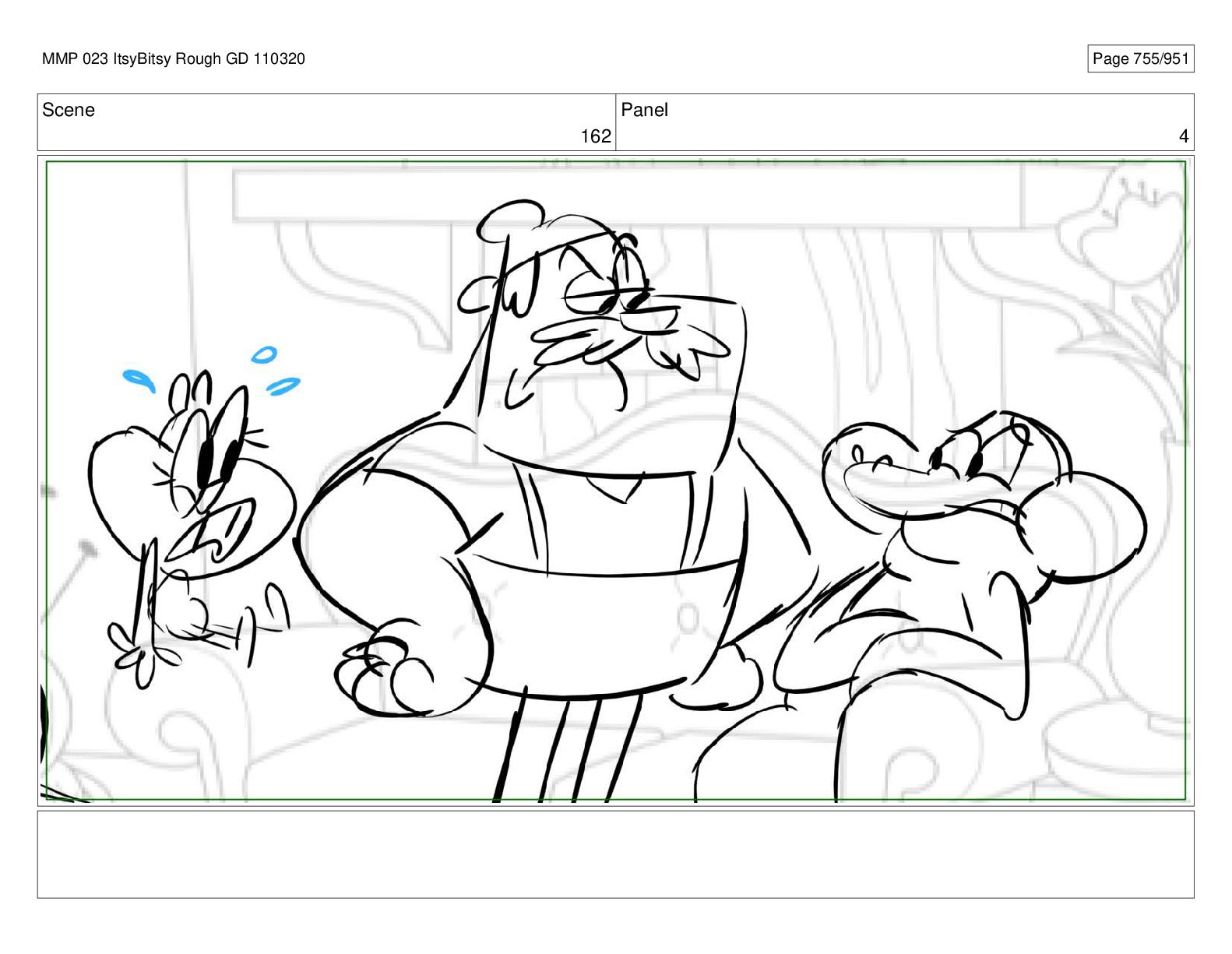The image size is (1232, 954).
Task: Click the storyboard panel drawing
Action: tap(615, 480)
